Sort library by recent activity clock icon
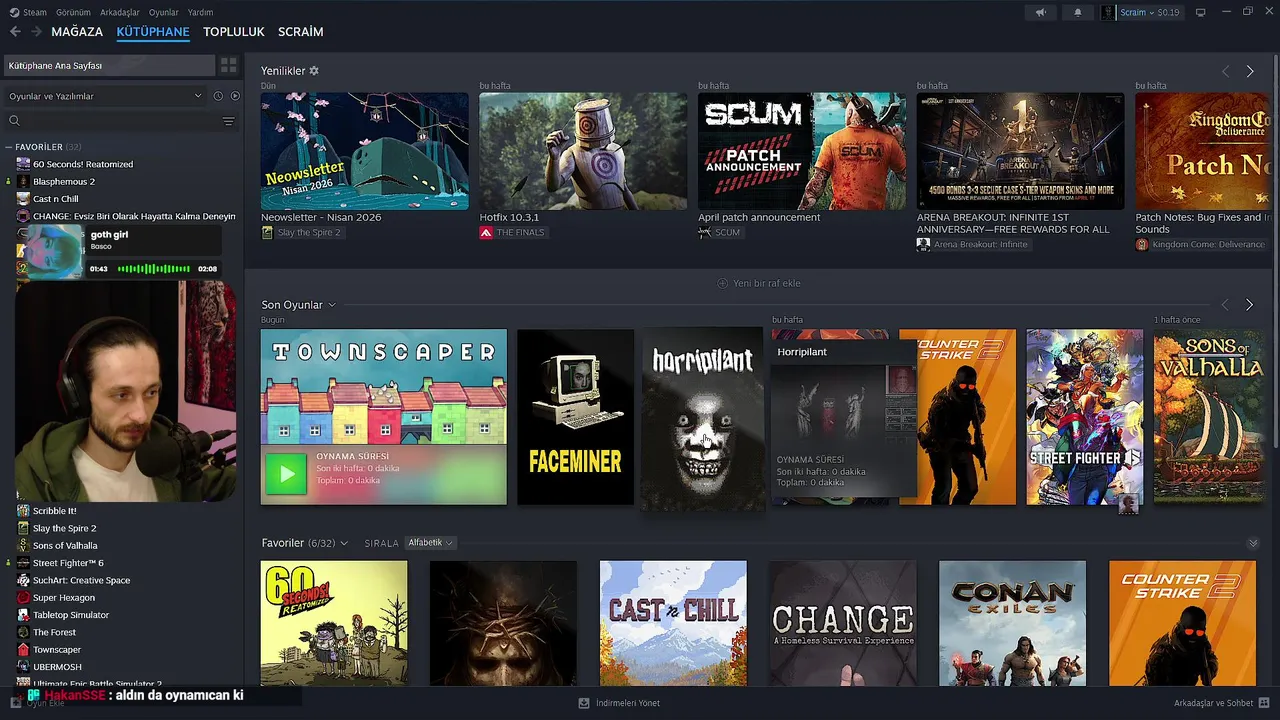 [x=218, y=96]
